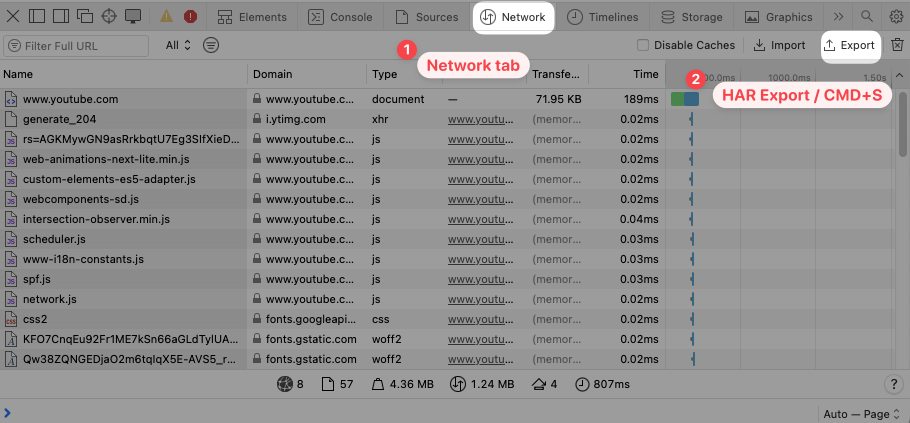
Task: Open initiator link in css2 row
Action: pyautogui.click(x=481, y=319)
